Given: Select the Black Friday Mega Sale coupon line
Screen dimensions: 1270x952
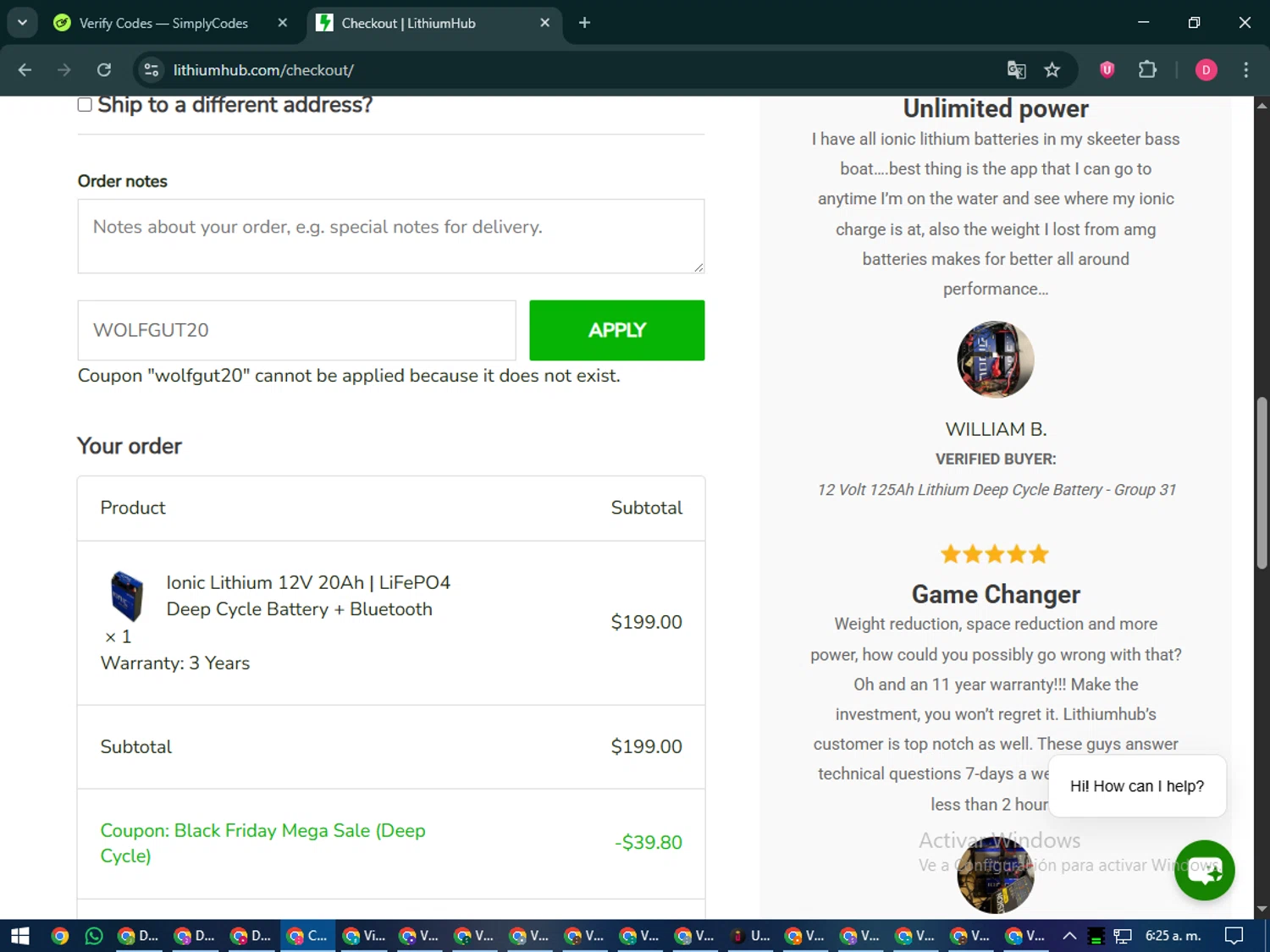Looking at the screenshot, I should click(262, 843).
